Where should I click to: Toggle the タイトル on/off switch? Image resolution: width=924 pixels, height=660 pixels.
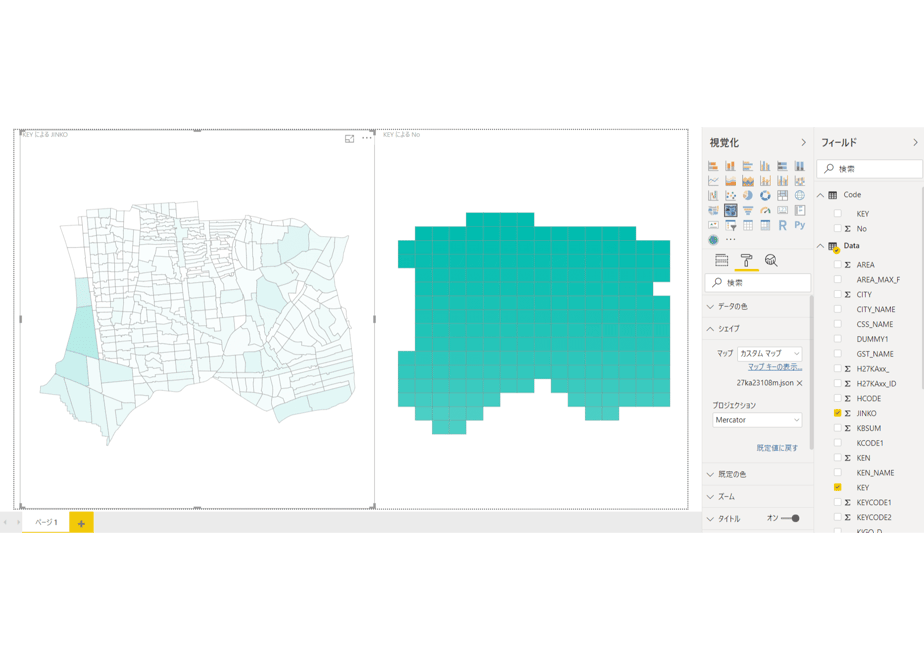tap(790, 519)
